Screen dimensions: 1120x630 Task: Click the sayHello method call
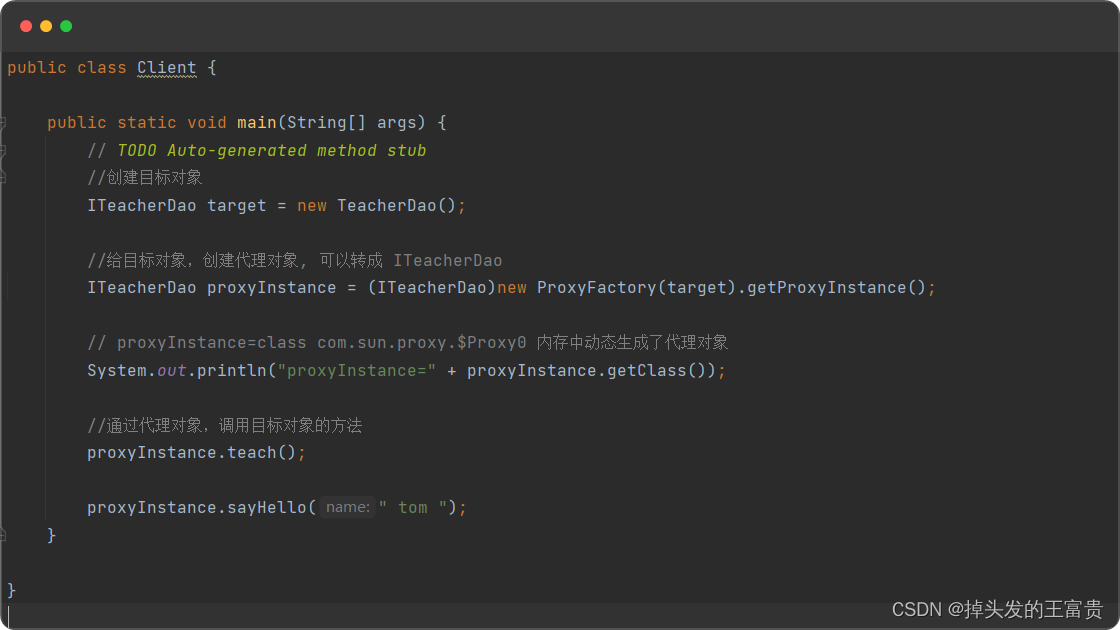click(x=266, y=508)
